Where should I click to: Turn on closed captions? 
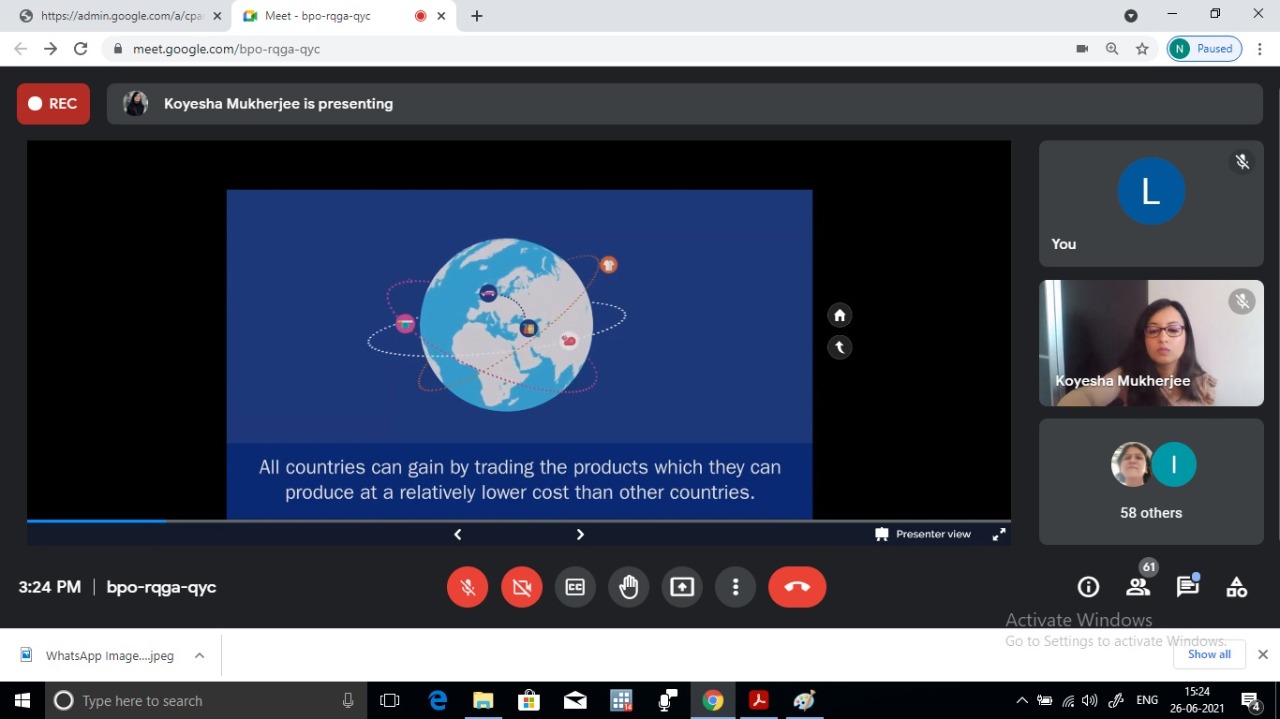pos(575,587)
